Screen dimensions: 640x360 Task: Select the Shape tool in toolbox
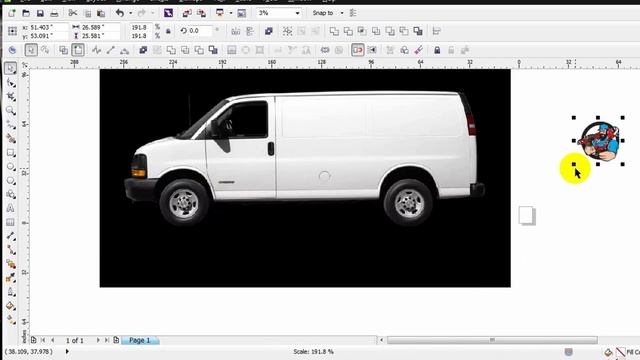coord(11,83)
